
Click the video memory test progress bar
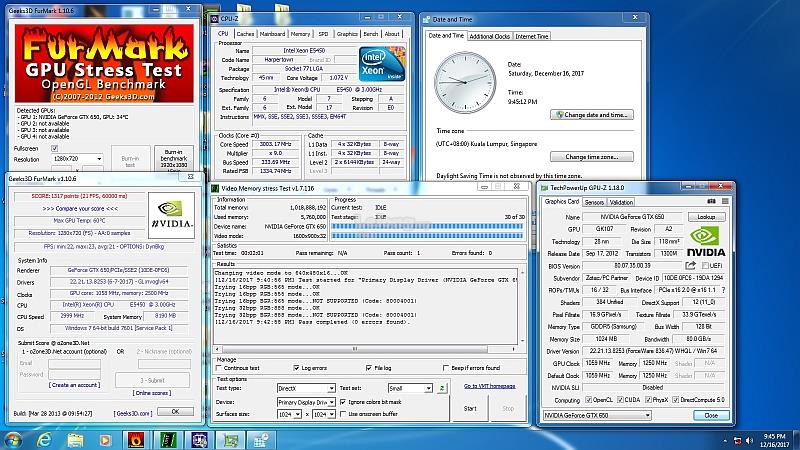click(x=429, y=228)
